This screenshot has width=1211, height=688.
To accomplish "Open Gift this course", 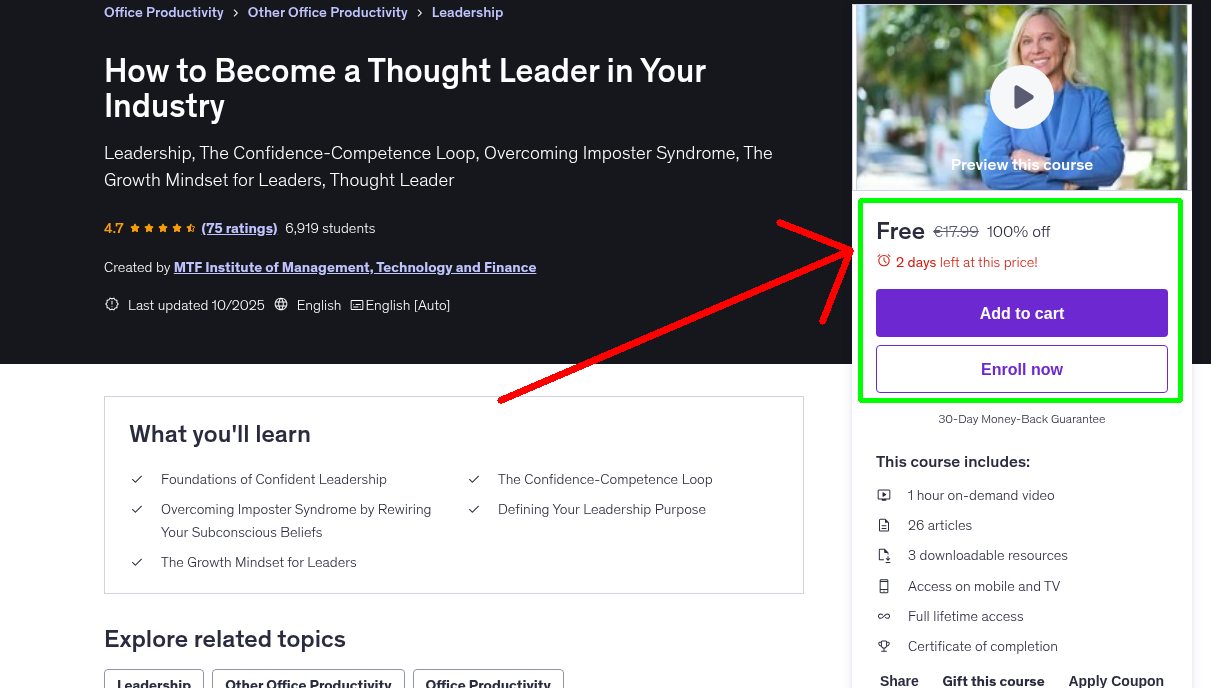I will (993, 680).
